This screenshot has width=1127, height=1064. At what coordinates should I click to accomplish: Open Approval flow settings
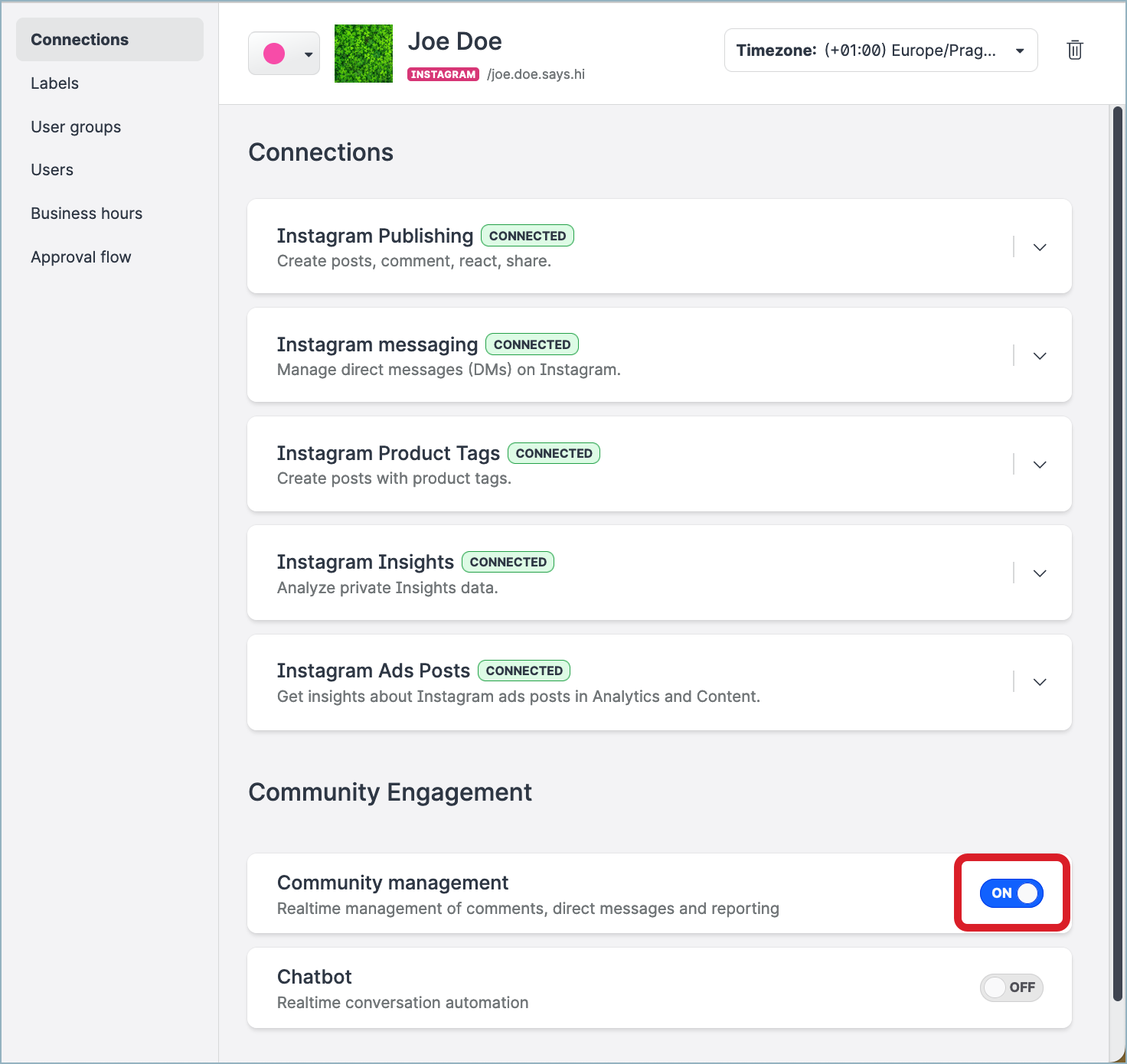pos(81,256)
